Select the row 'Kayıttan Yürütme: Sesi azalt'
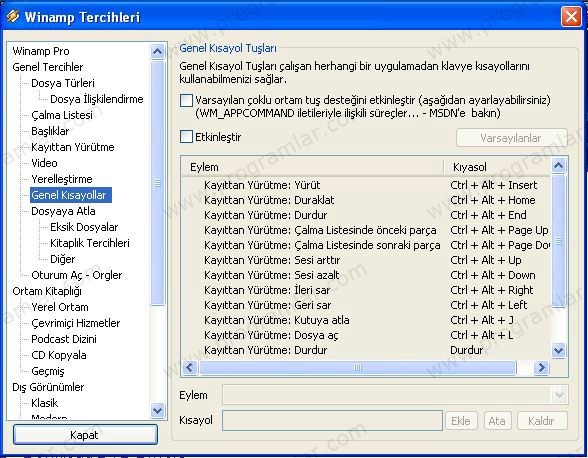The image size is (588, 458). pos(366,275)
